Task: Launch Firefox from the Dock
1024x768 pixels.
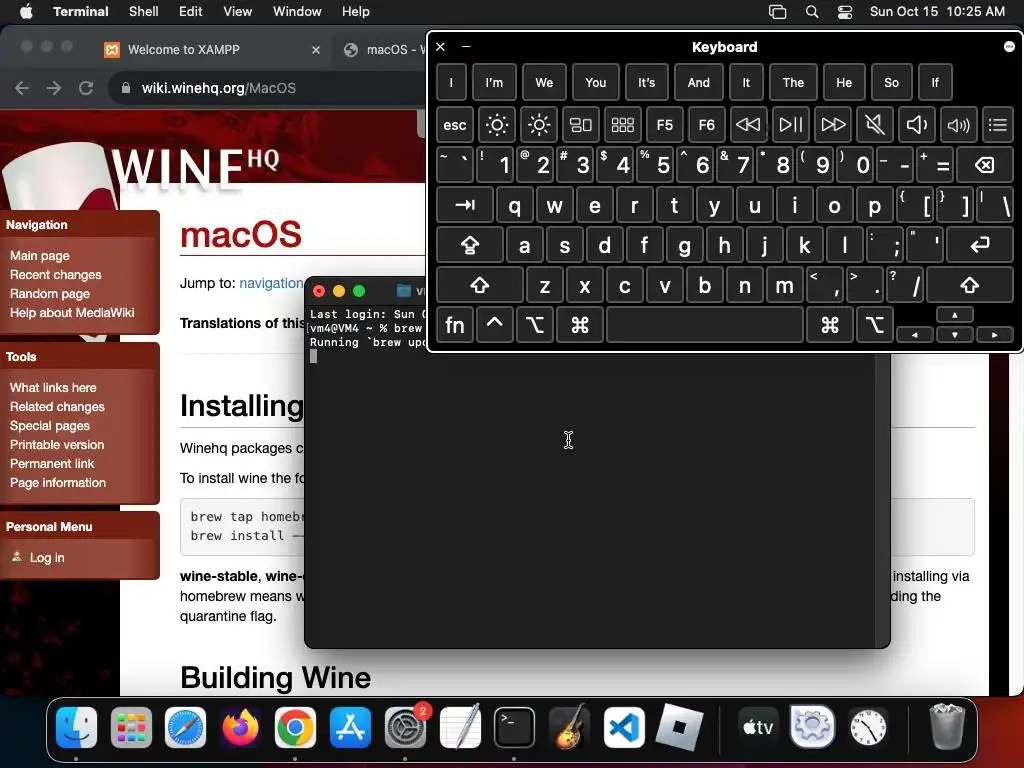Action: pos(240,727)
